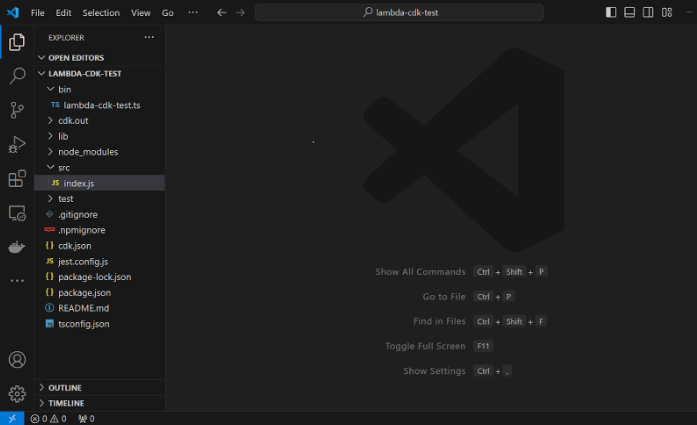Toggle the bottom panel visibility
697x425 pixels.
point(629,12)
